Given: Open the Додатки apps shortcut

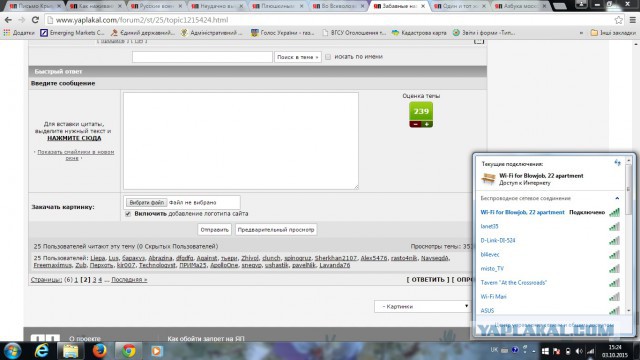Looking at the screenshot, I should [x=19, y=33].
